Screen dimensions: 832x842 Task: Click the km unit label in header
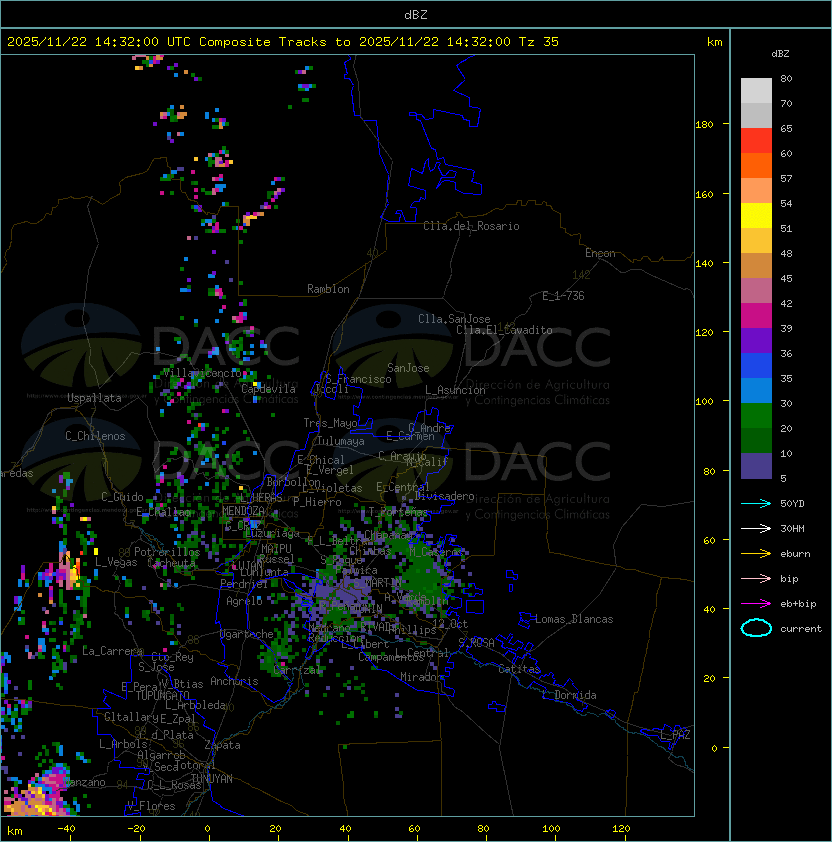coord(714,42)
